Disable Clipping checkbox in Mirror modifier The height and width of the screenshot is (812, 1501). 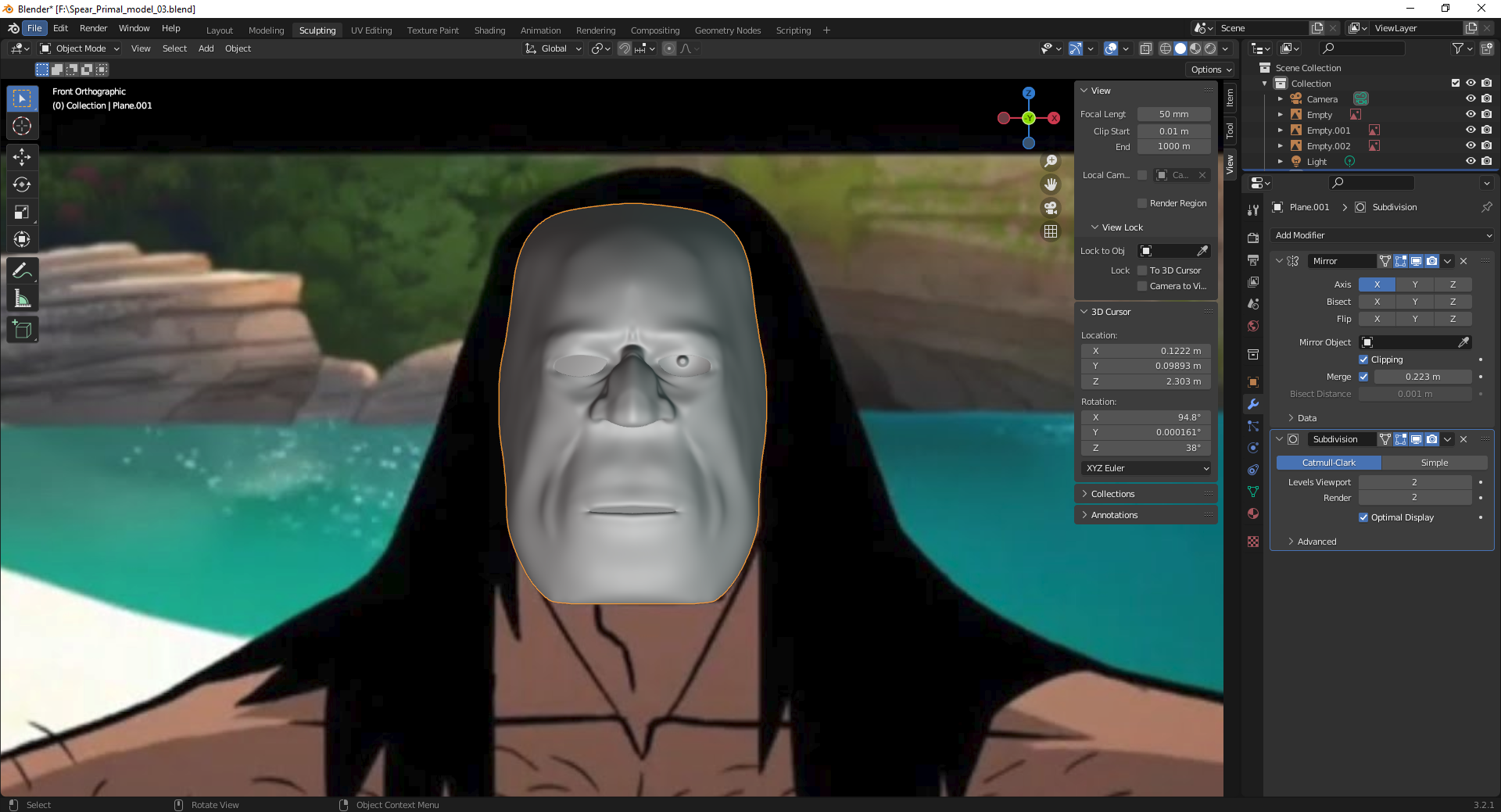[1363, 359]
